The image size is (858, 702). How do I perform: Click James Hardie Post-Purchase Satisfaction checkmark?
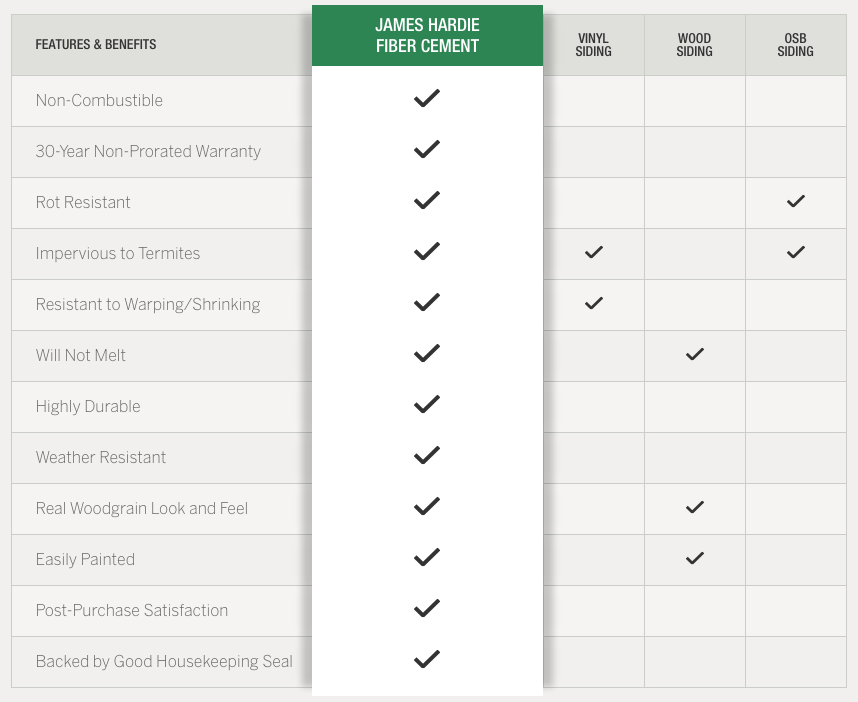[x=427, y=608]
